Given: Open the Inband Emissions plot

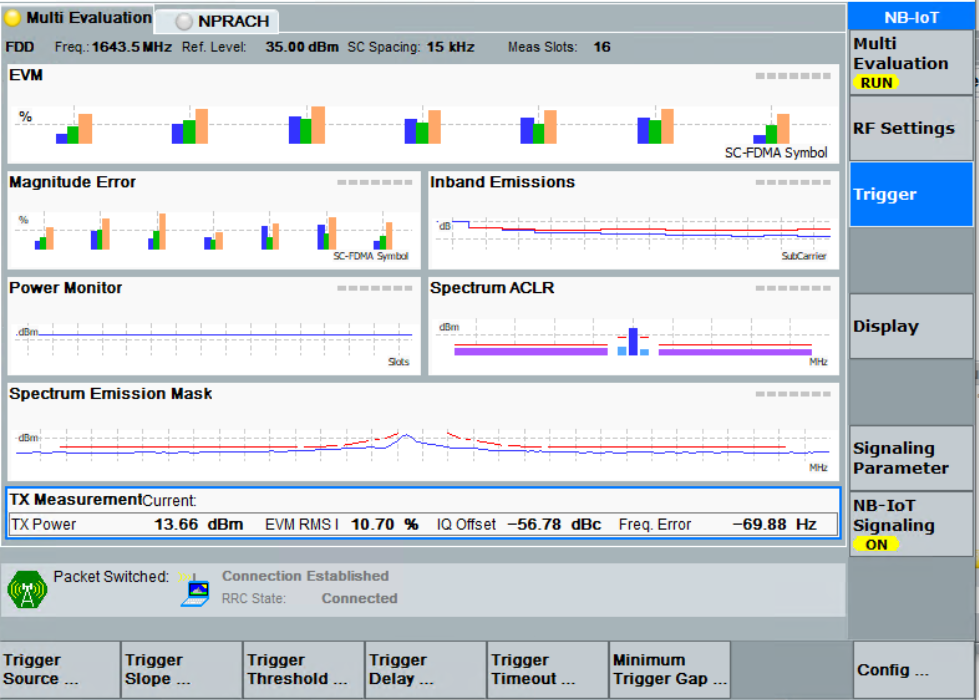Looking at the screenshot, I should click(x=634, y=220).
